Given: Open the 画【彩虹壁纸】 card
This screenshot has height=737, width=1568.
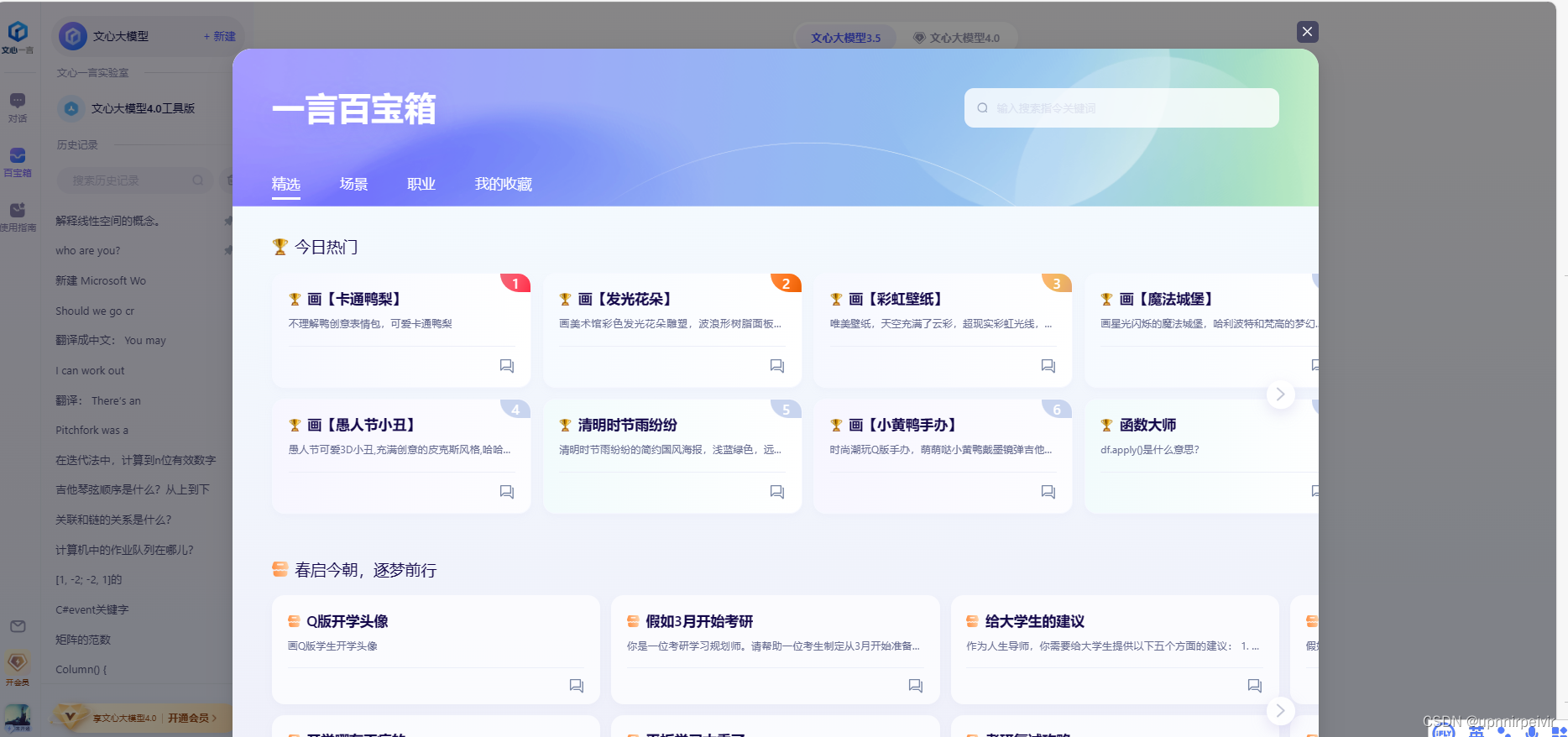Looking at the screenshot, I should point(943,330).
